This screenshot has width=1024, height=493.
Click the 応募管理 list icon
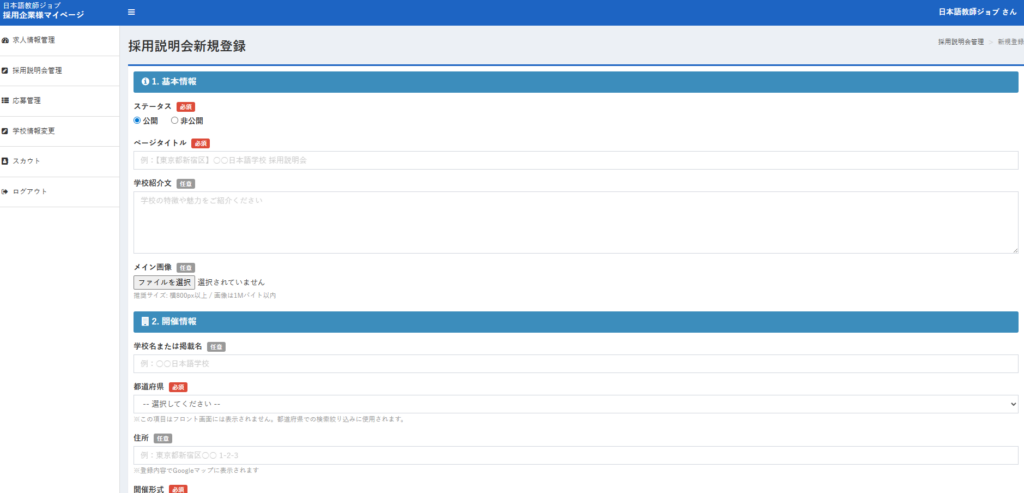(6, 101)
